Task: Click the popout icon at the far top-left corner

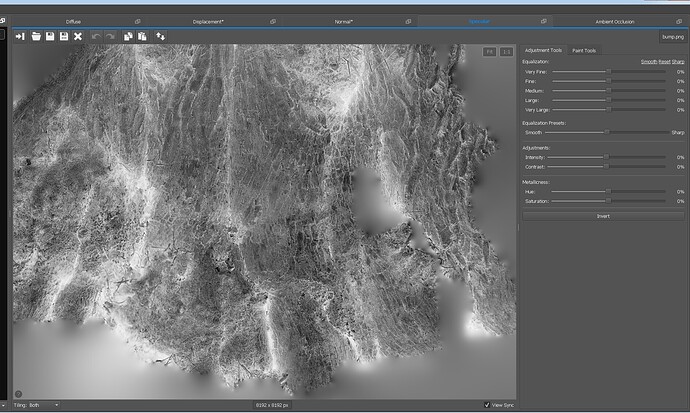Action: tap(2, 20)
